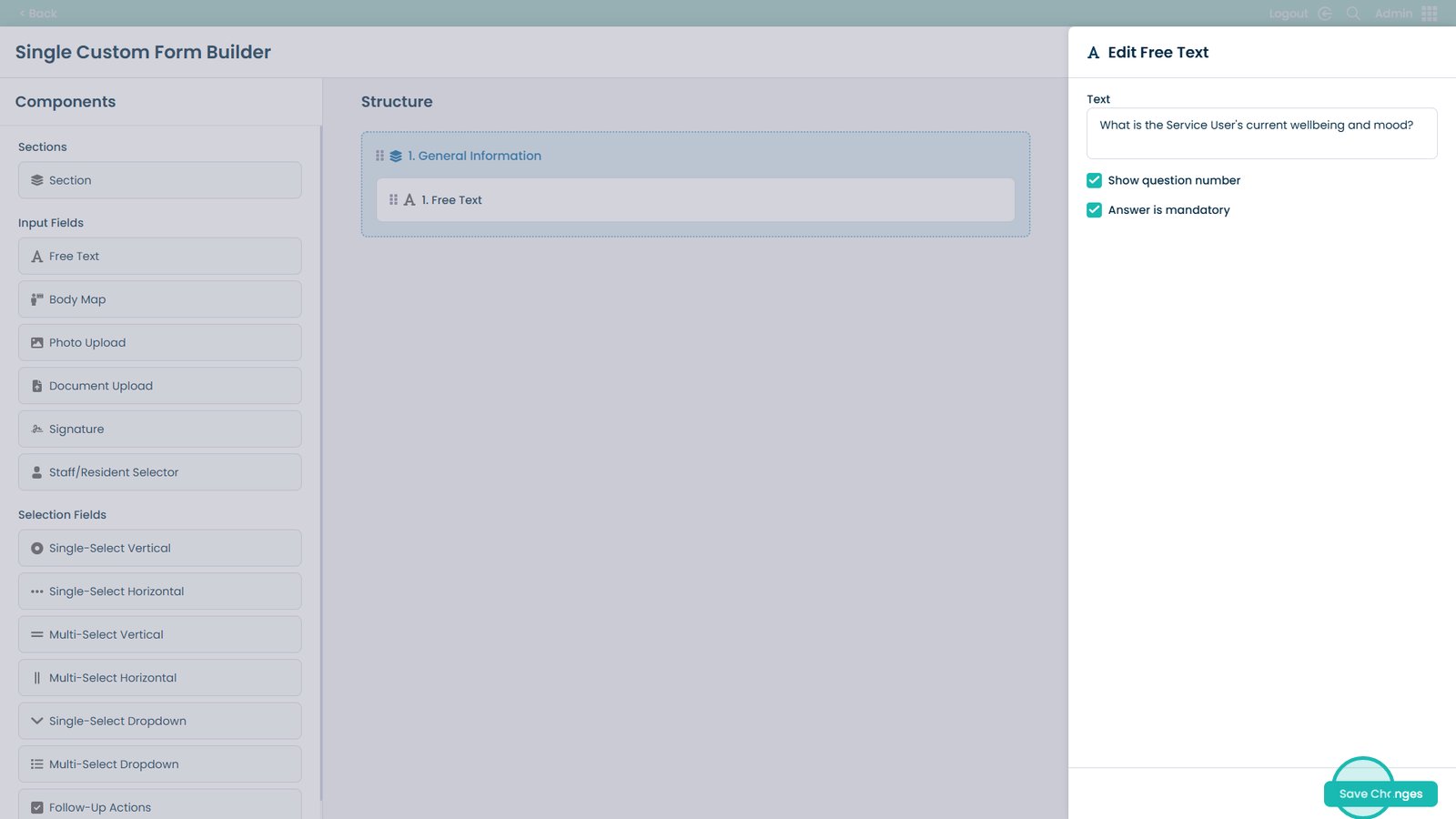The image size is (1456, 819).
Task: Click the Sections group label
Action: (43, 147)
